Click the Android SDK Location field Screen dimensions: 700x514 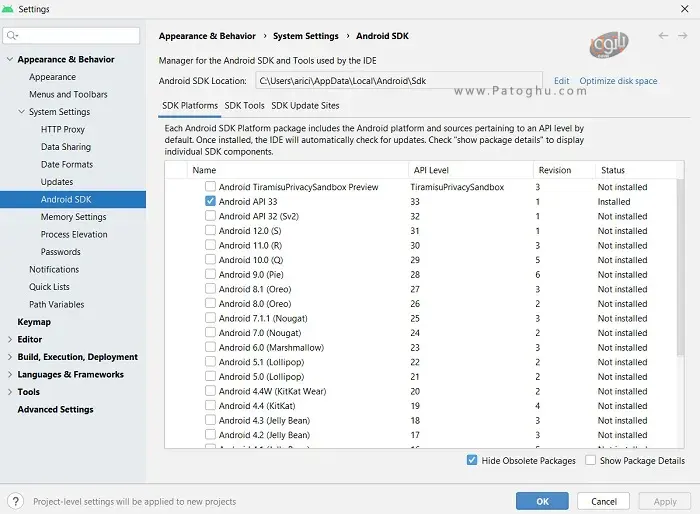click(399, 81)
